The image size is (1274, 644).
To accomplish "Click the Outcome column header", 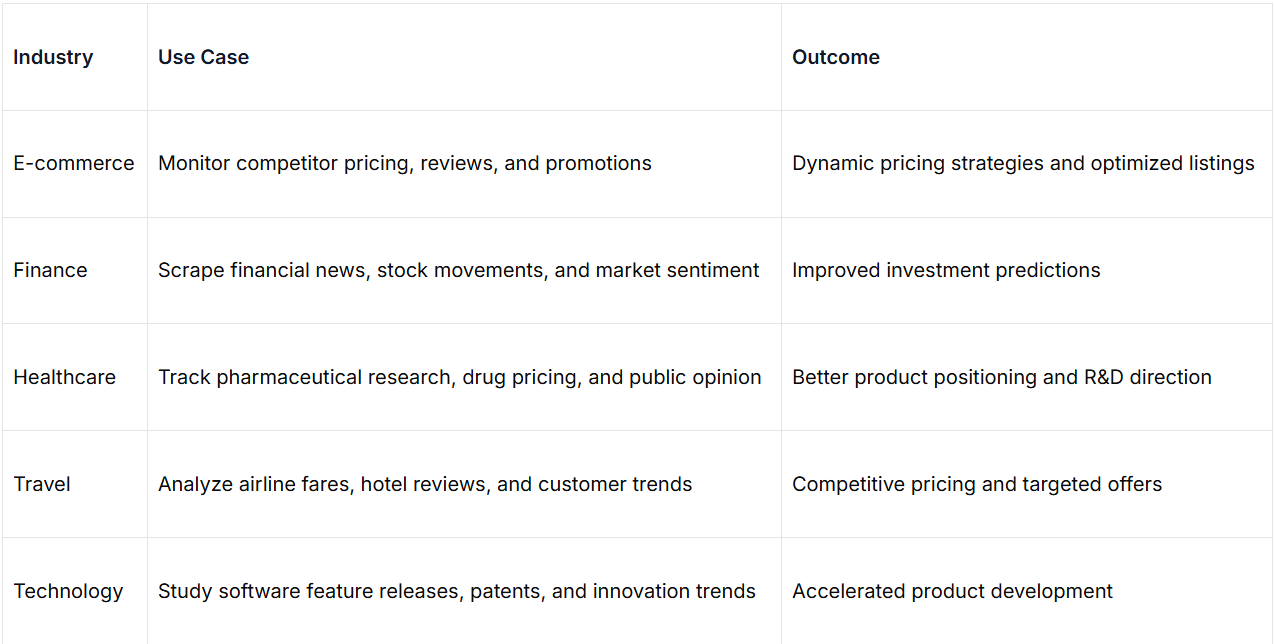I will [835, 57].
